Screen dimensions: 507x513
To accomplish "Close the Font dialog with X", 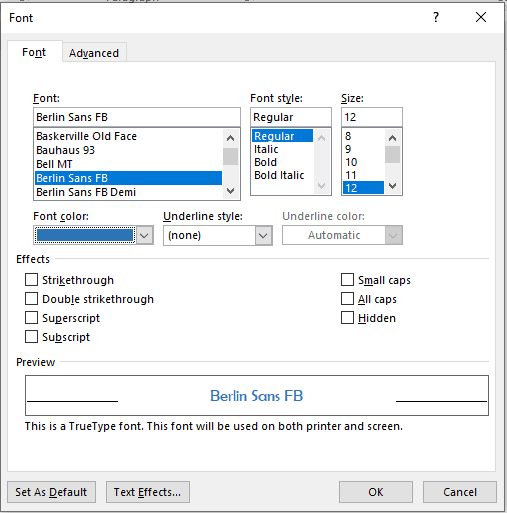I will click(481, 17).
